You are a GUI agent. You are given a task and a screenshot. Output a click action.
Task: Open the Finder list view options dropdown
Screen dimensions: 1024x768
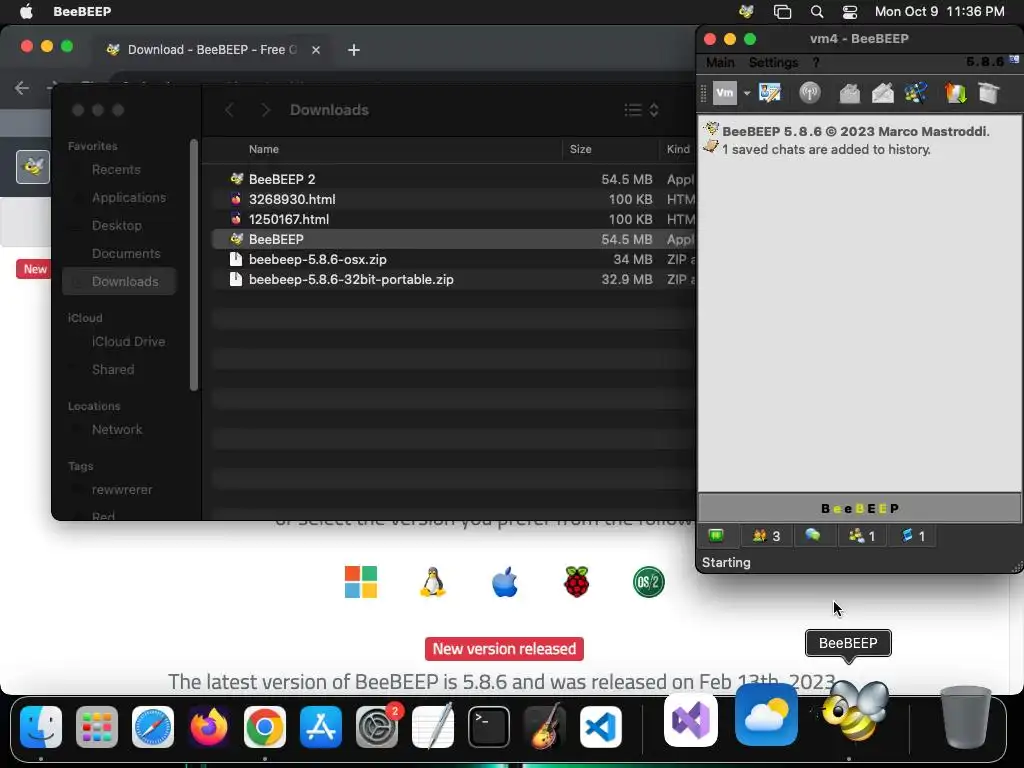click(x=641, y=110)
